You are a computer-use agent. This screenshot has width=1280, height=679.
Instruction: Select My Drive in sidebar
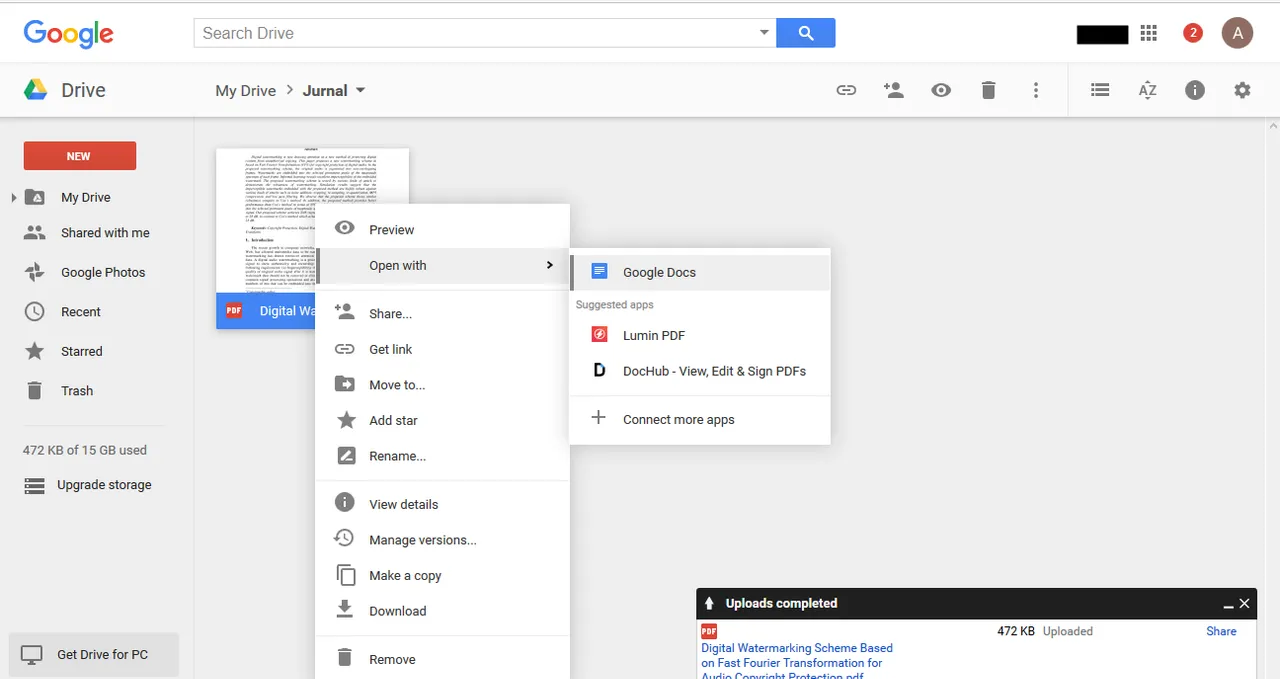(x=85, y=197)
